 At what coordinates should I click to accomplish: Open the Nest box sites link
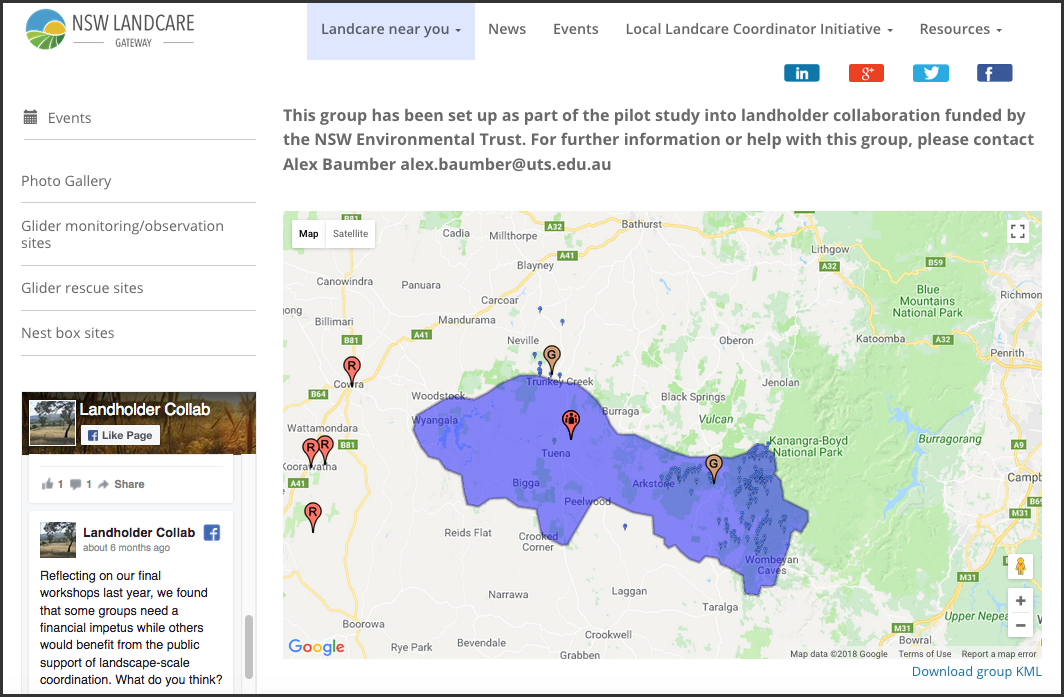pyautogui.click(x=68, y=333)
